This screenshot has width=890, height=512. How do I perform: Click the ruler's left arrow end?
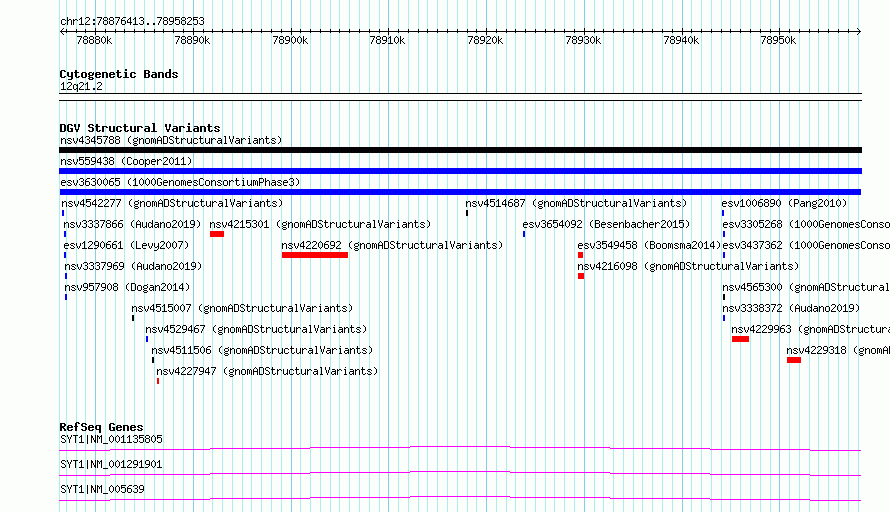(x=62, y=31)
